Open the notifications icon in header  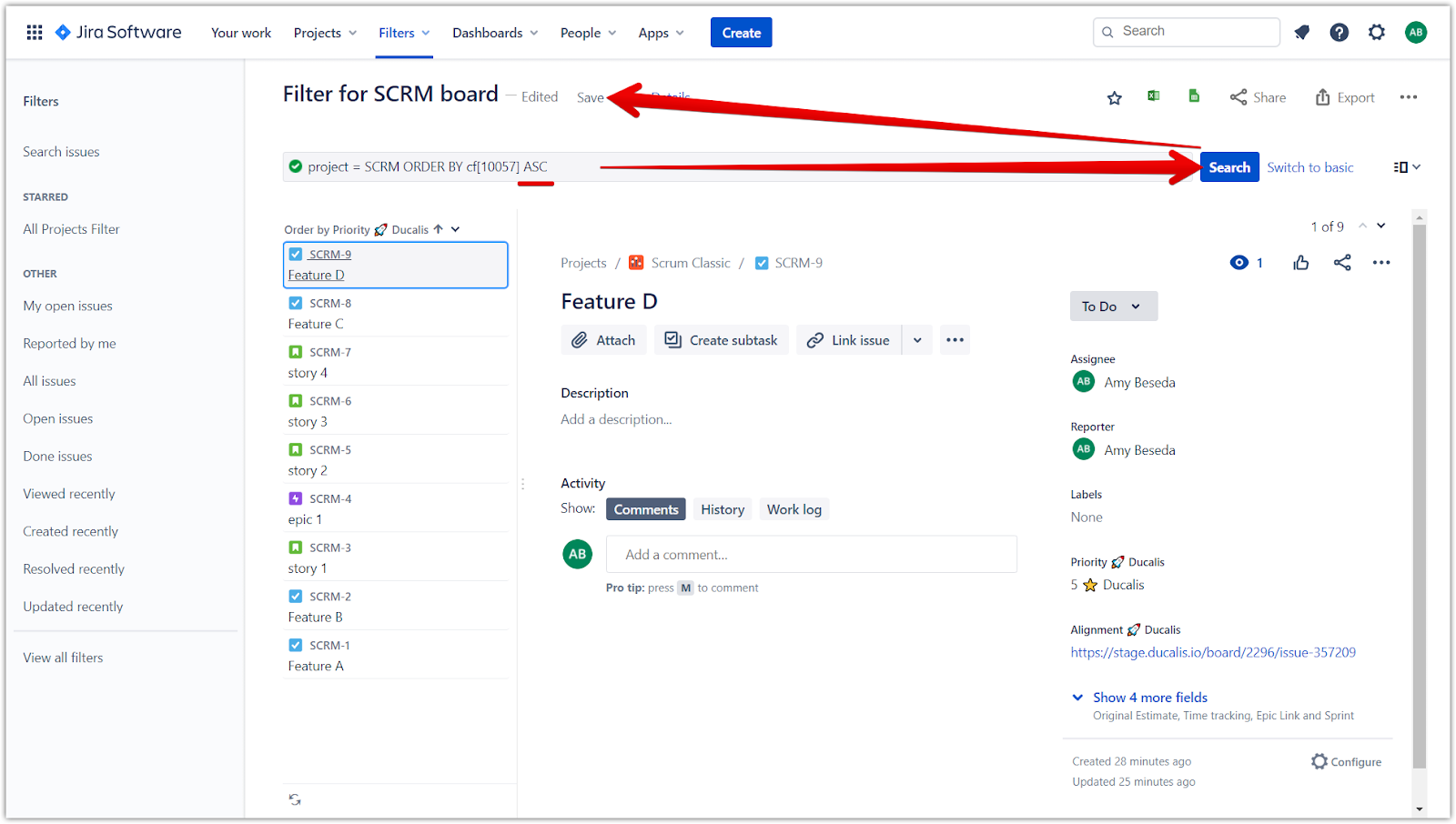click(x=1301, y=33)
